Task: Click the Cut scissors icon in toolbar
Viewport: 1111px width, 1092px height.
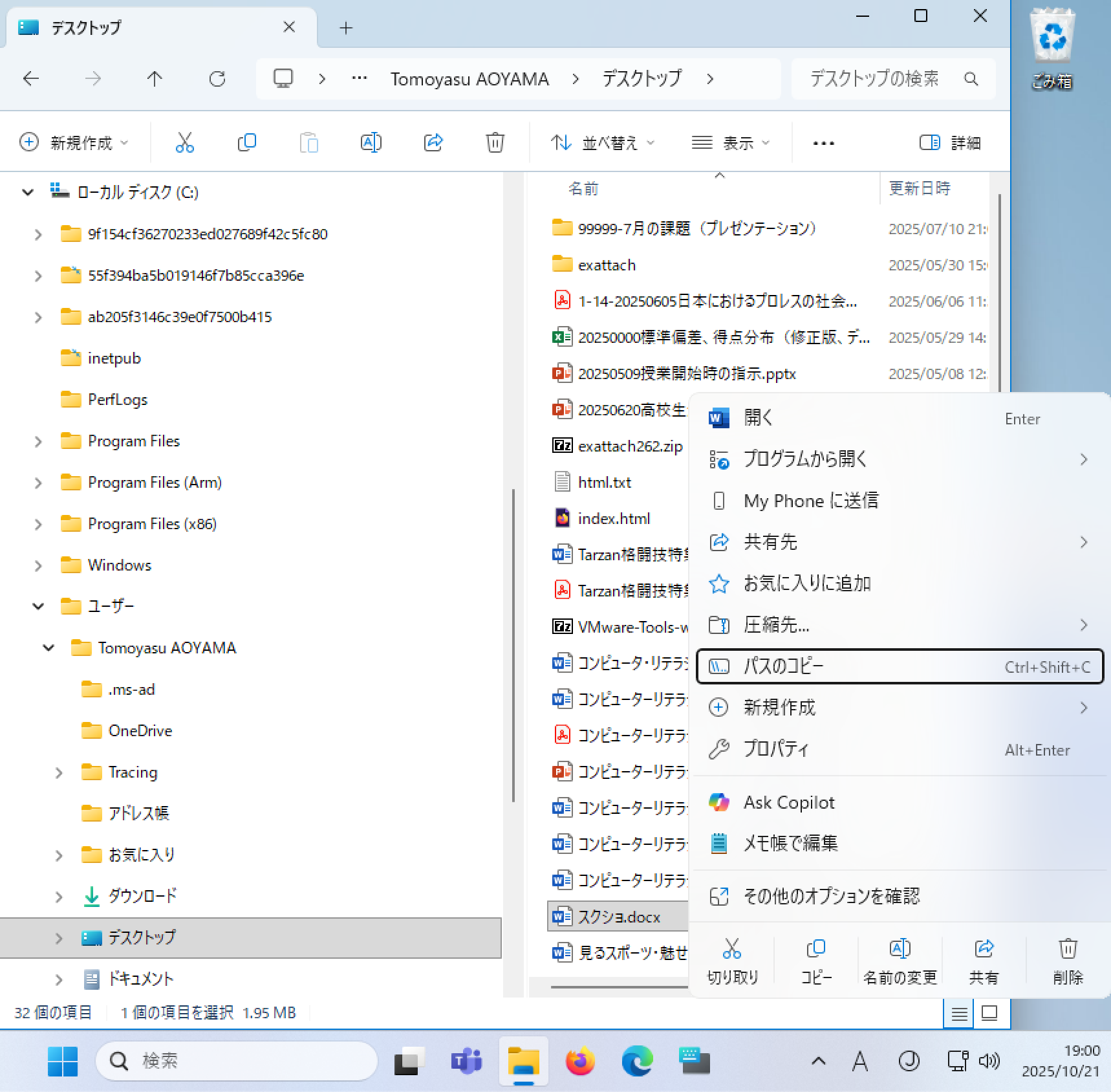Action: tap(184, 142)
